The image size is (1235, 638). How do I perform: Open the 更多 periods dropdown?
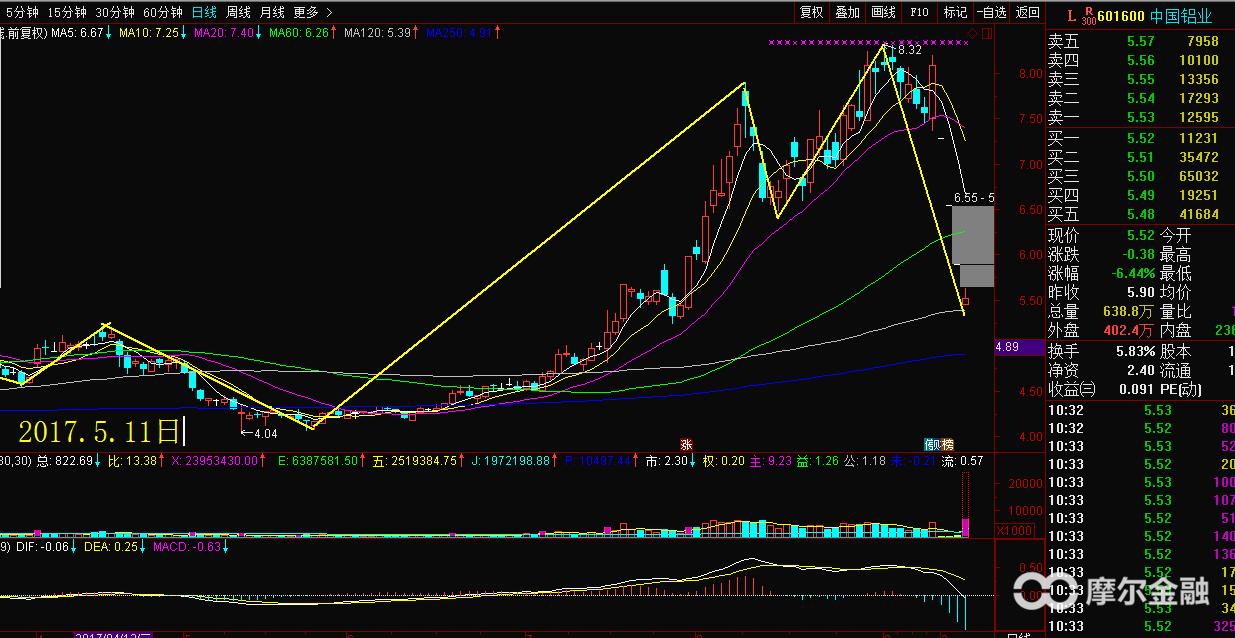306,12
